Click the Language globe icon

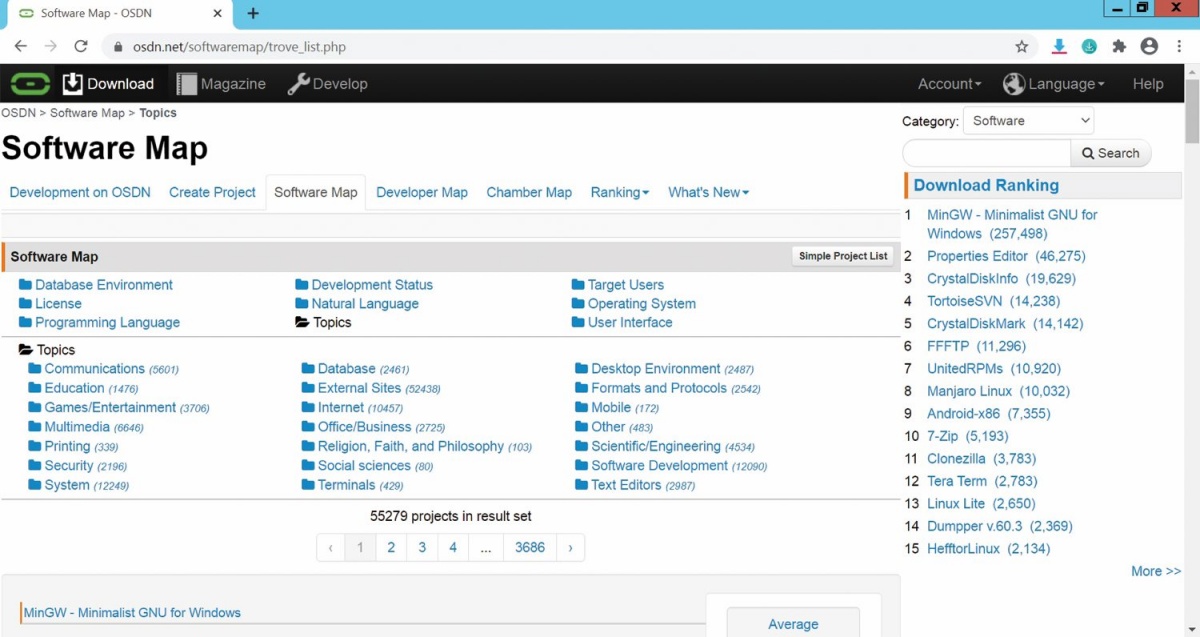click(1014, 84)
